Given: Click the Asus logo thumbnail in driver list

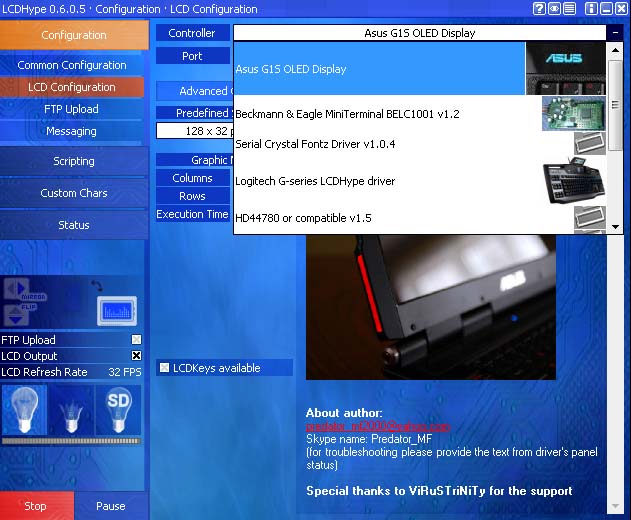Looking at the screenshot, I should pos(565,68).
